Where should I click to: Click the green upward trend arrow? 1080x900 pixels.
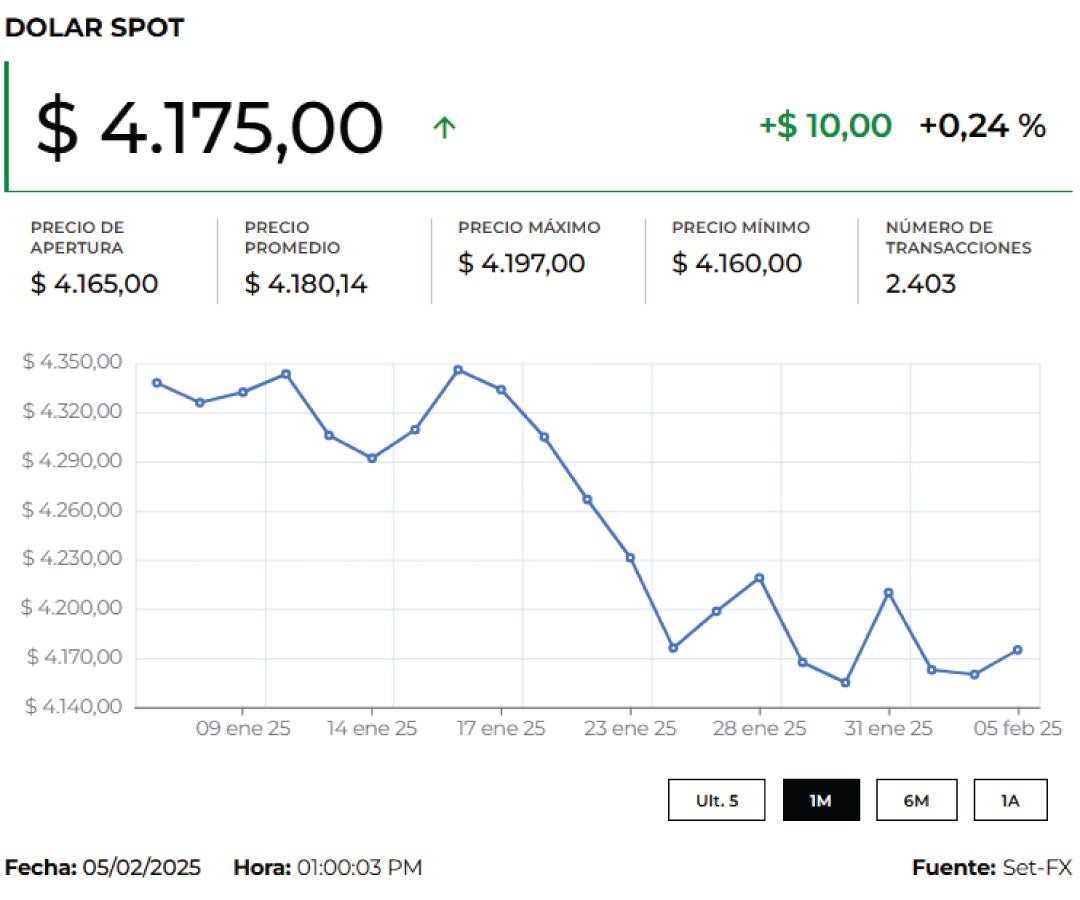(x=444, y=127)
